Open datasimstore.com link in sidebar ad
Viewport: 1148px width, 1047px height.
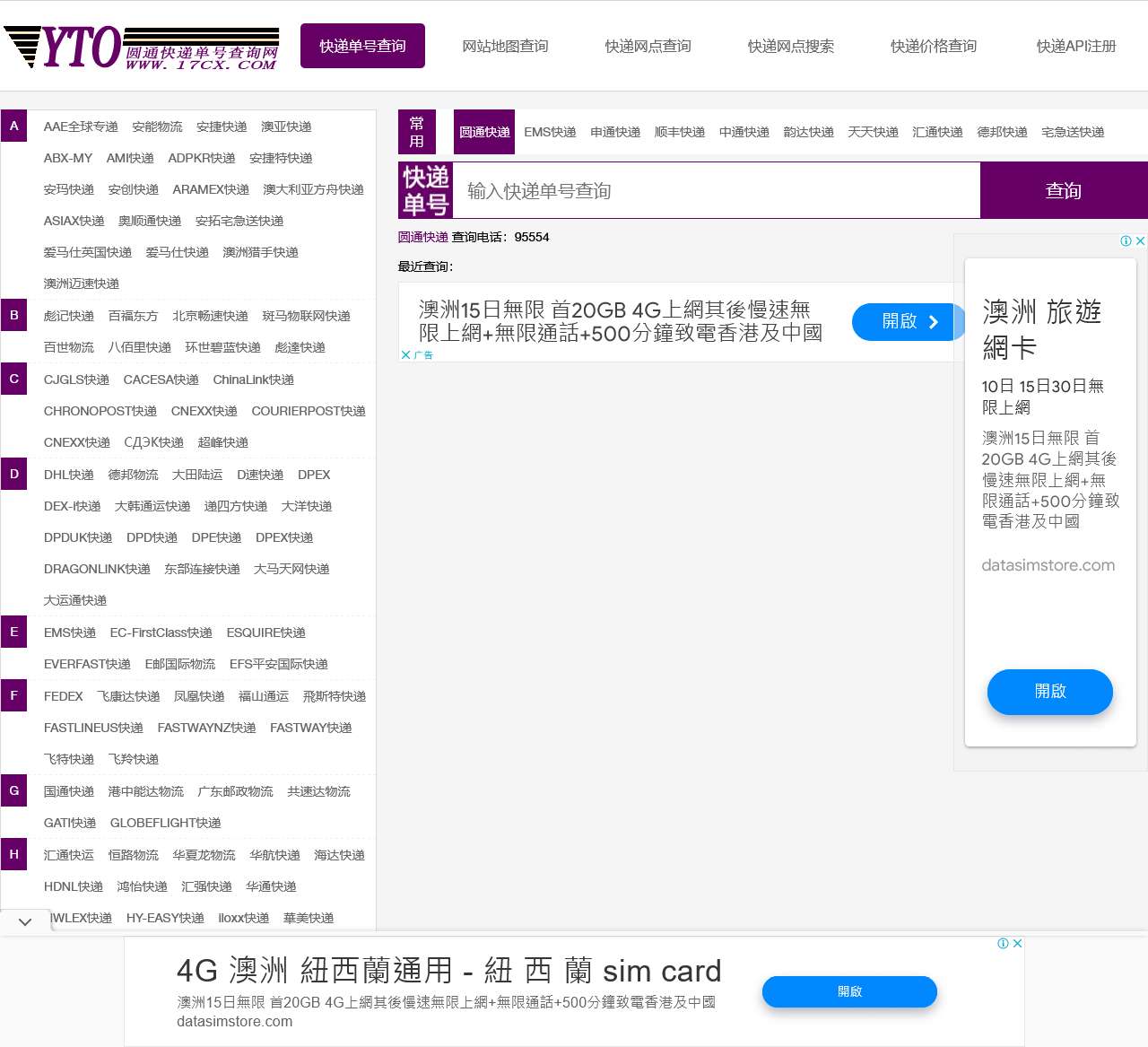pos(1048,565)
